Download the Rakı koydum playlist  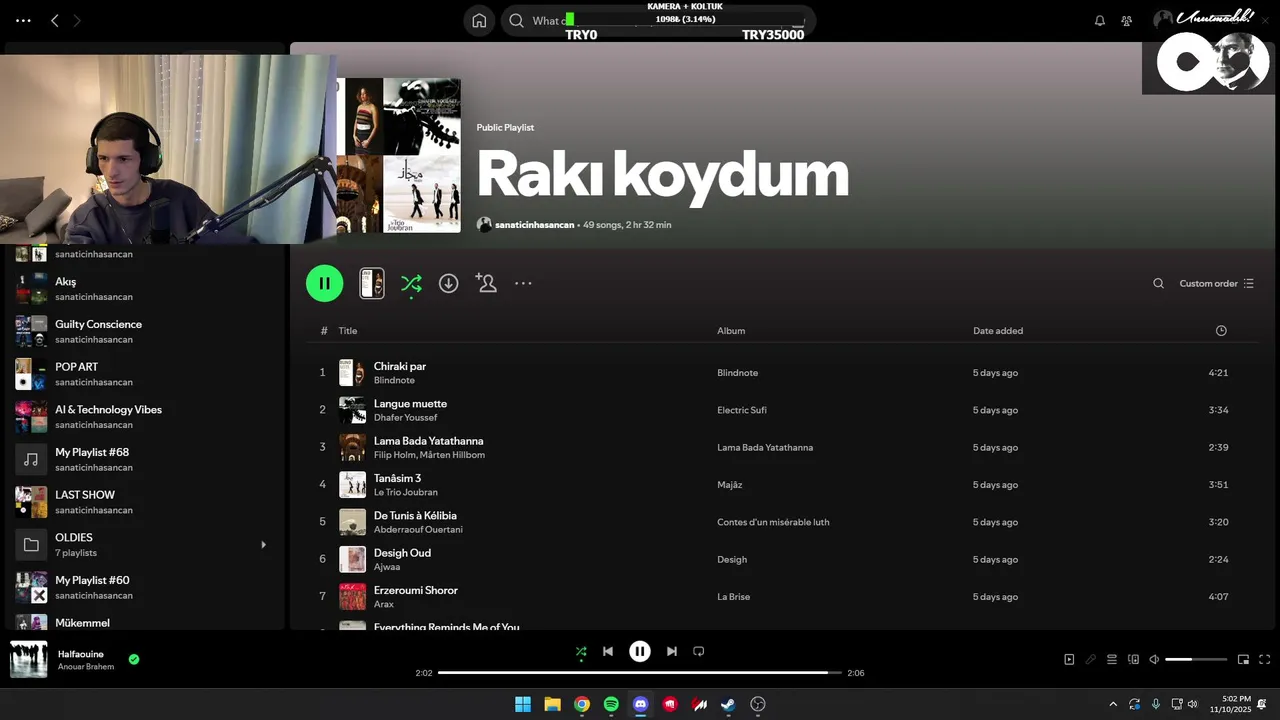pos(449,283)
